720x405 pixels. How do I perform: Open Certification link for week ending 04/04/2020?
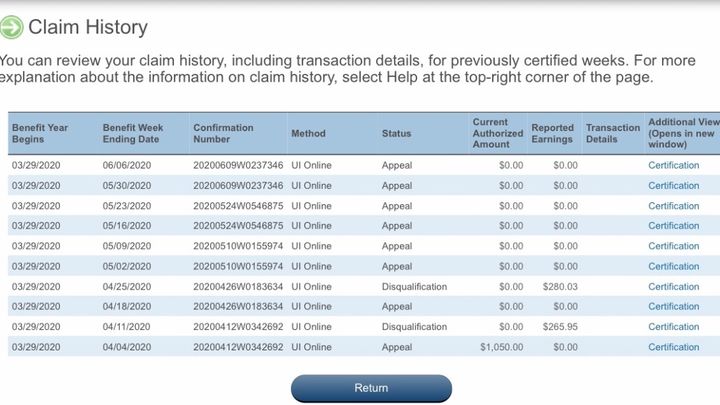click(x=674, y=347)
